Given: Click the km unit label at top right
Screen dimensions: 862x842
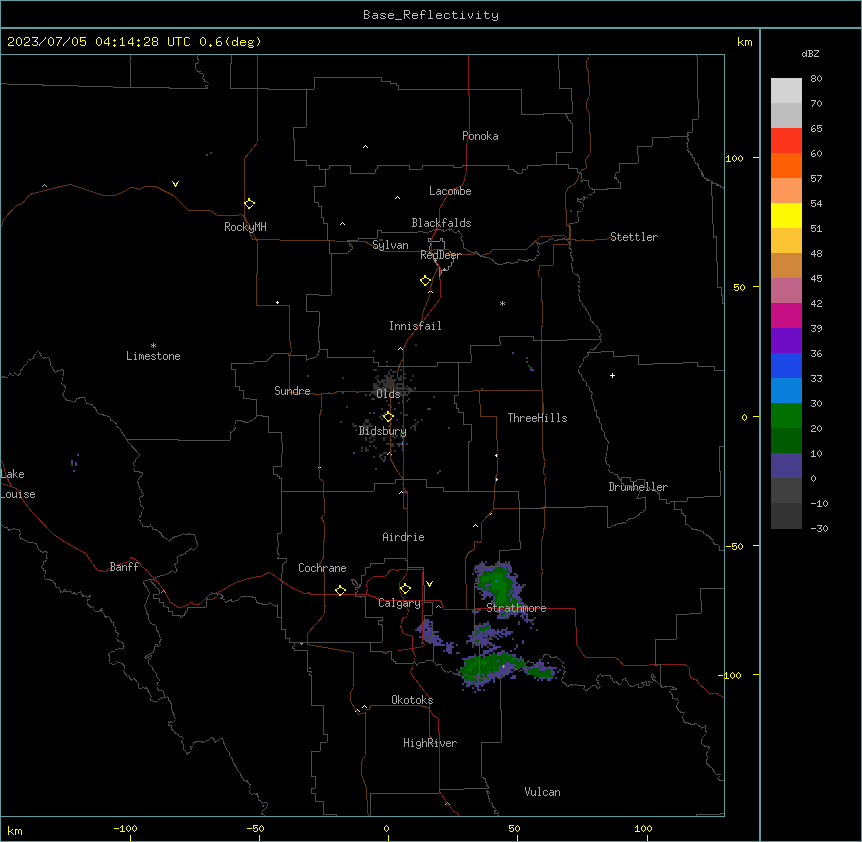Looking at the screenshot, I should [744, 42].
